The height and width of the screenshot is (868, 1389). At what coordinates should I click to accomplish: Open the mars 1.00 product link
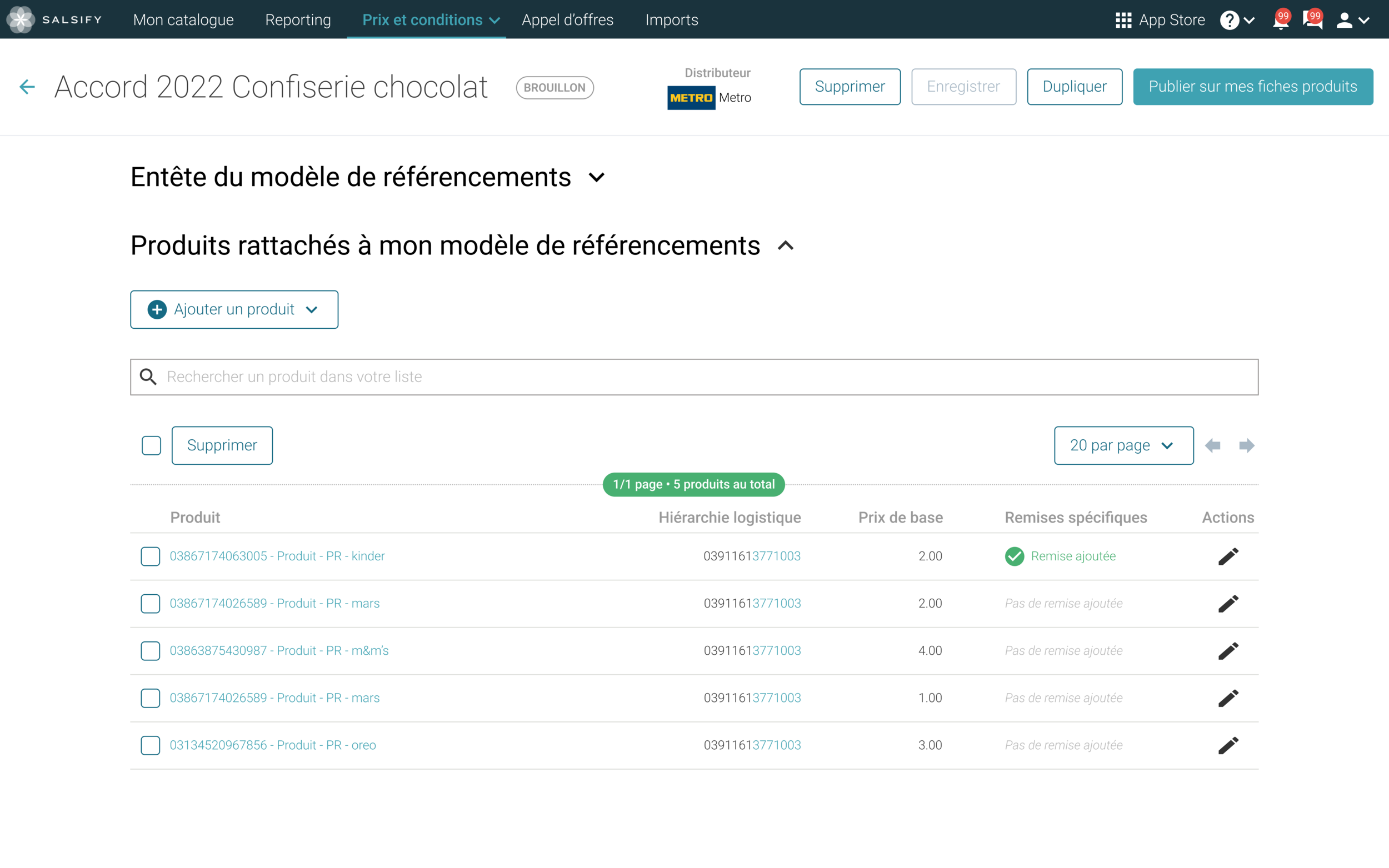click(x=274, y=698)
